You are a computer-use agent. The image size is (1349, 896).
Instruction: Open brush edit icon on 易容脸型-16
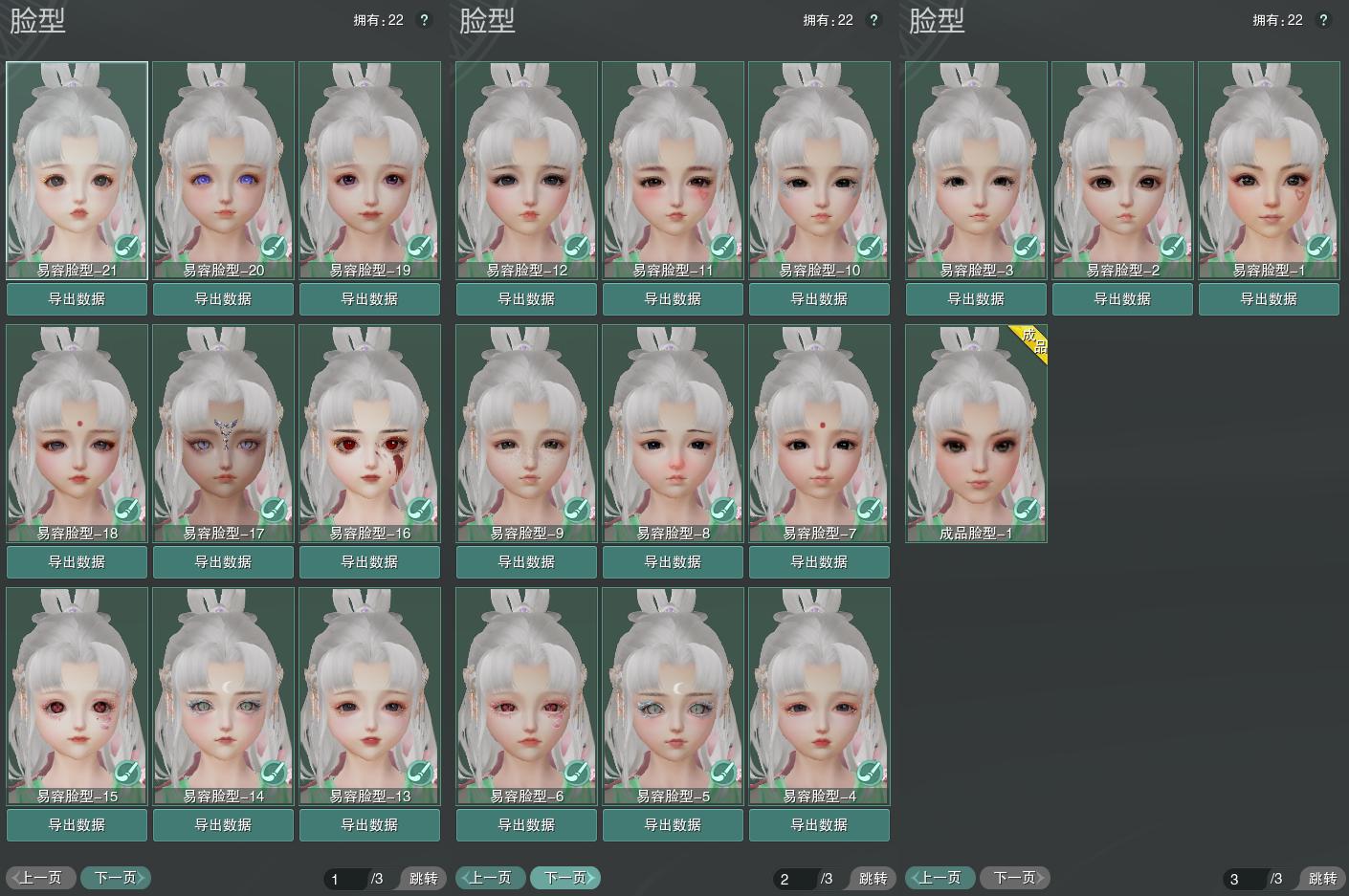[419, 510]
